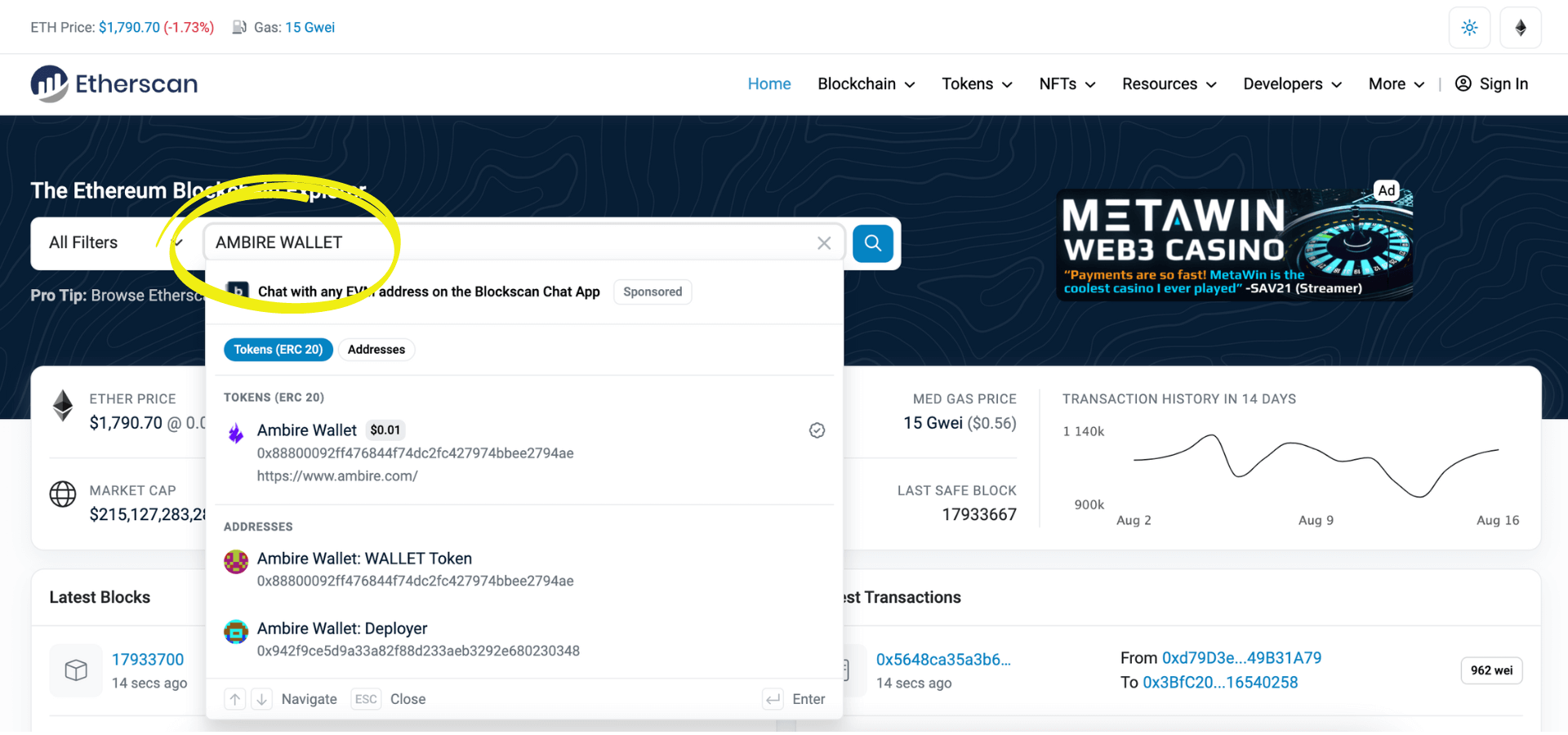Switch search results to Addresses filter
The image size is (1568, 735).
(x=376, y=350)
